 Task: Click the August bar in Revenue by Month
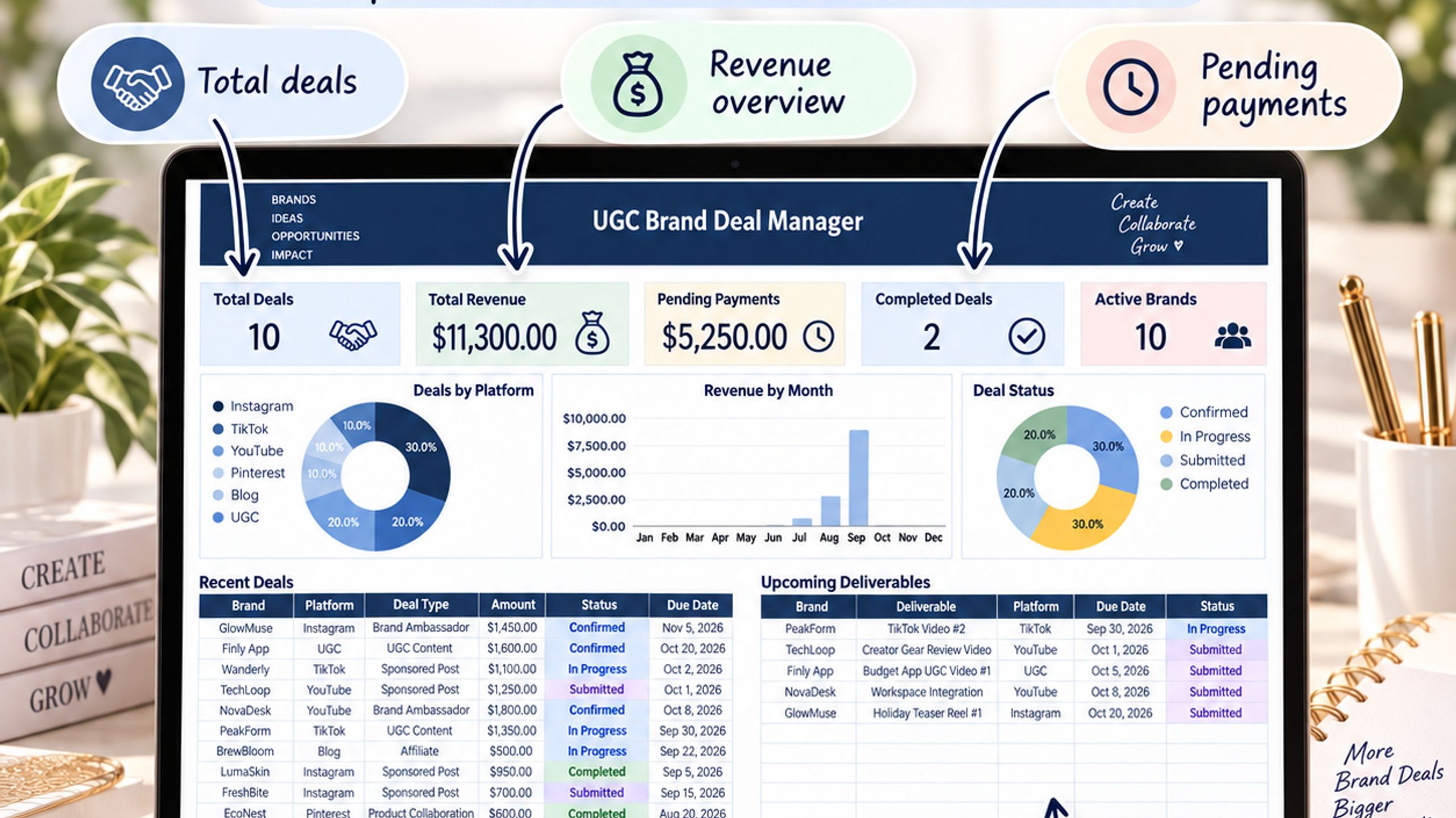[x=830, y=511]
